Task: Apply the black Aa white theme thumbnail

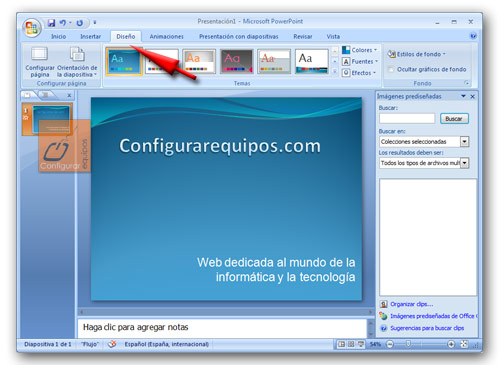Action: pos(312,61)
